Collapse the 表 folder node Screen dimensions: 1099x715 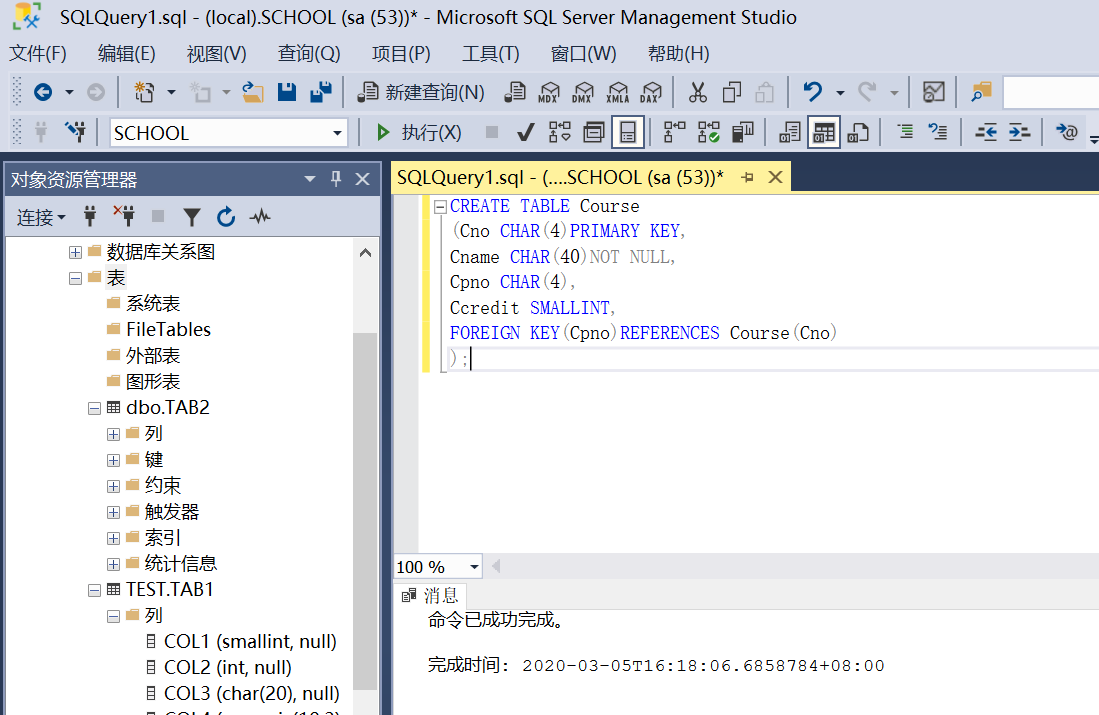pyautogui.click(x=75, y=278)
